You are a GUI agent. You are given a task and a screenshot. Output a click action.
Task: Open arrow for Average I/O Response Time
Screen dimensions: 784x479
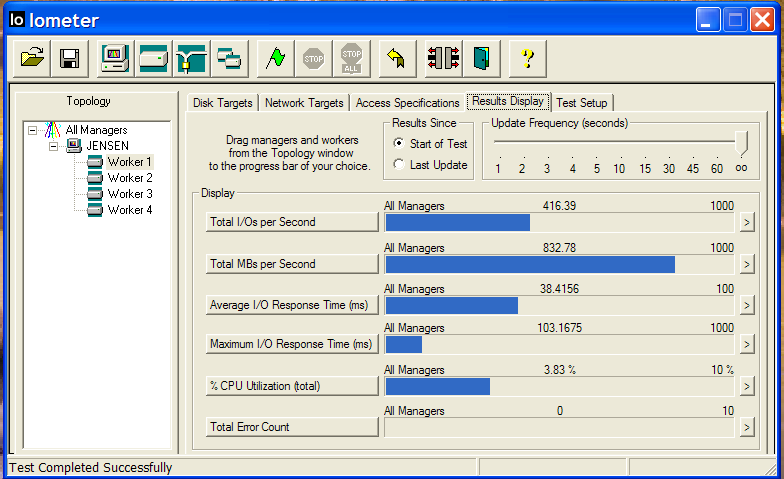[x=746, y=306]
